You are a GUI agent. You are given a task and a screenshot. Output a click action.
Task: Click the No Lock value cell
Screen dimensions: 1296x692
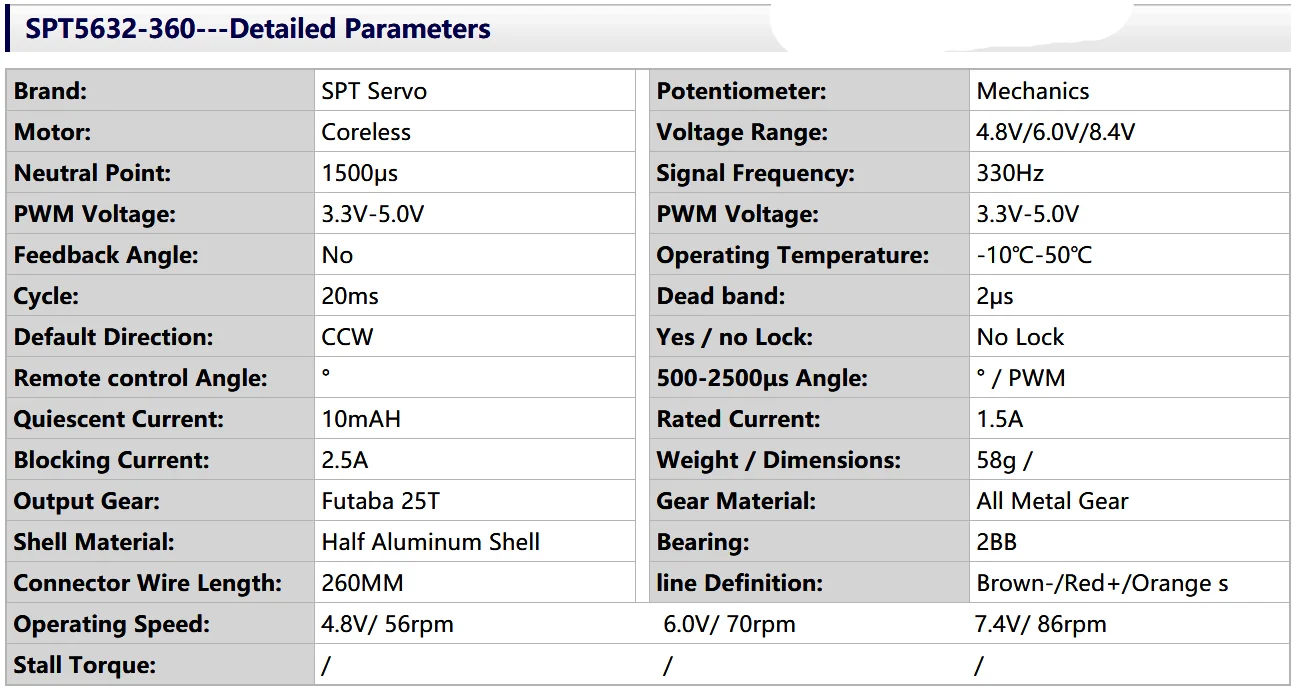tap(1020, 337)
